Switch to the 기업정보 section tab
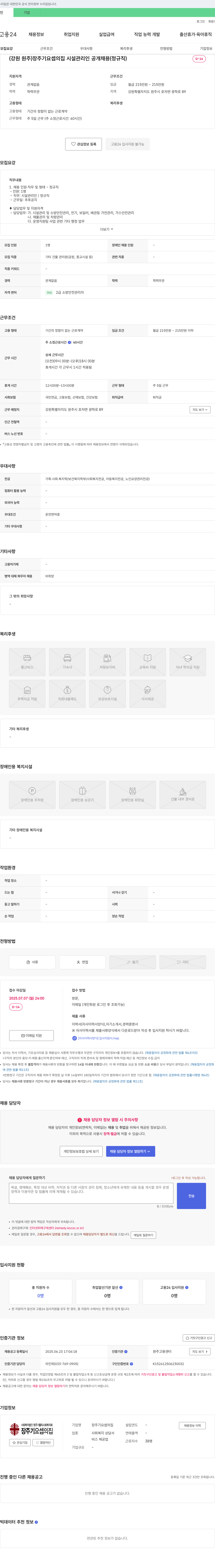This screenshot has width=215, height=1568. tap(206, 49)
